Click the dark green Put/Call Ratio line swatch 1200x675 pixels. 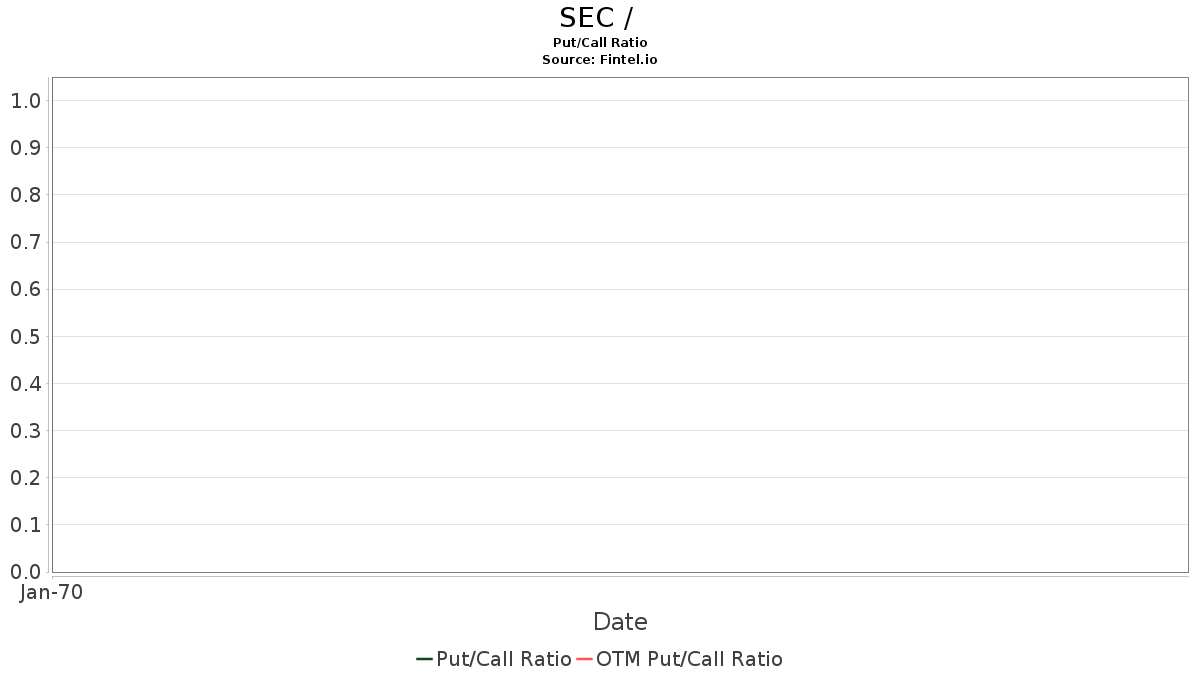coord(424,659)
